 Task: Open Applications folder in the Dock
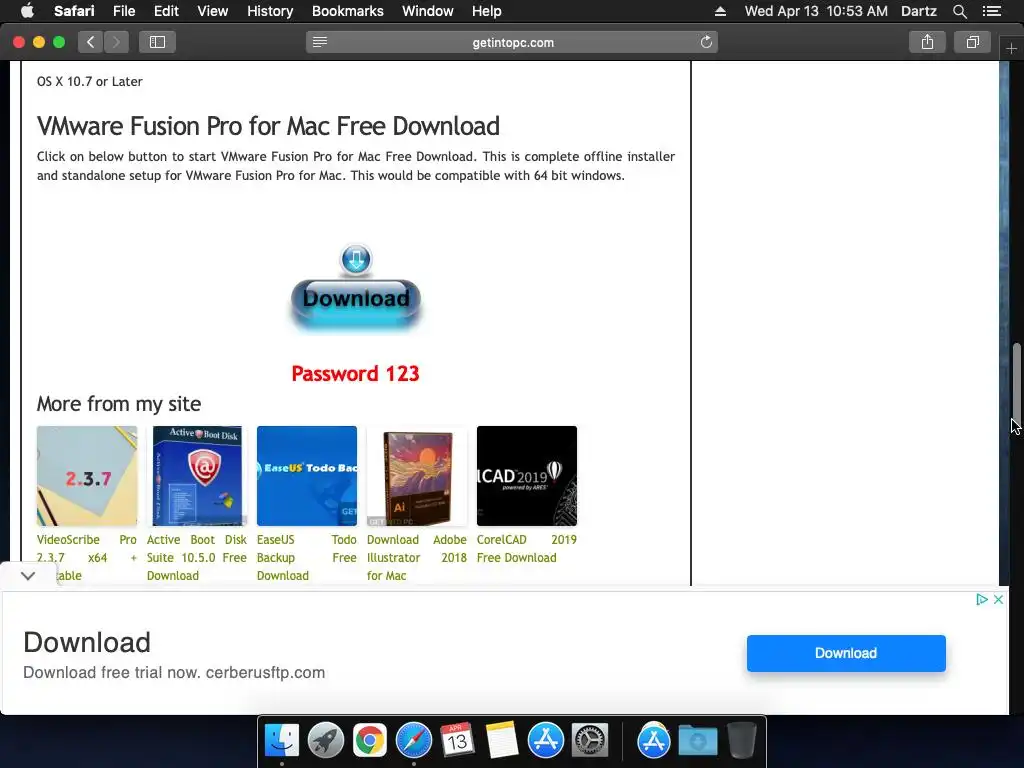(x=654, y=741)
